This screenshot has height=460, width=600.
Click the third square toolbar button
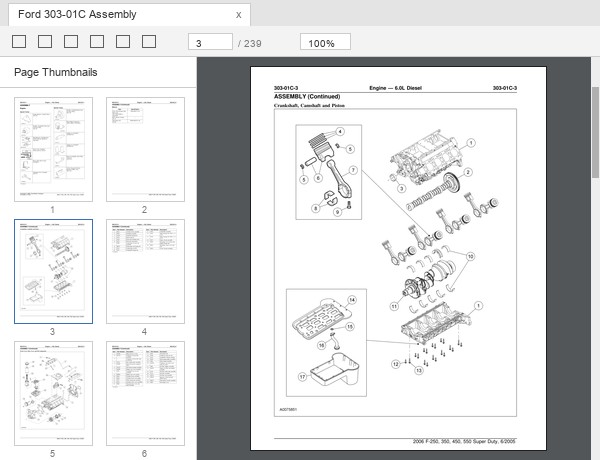pos(71,42)
